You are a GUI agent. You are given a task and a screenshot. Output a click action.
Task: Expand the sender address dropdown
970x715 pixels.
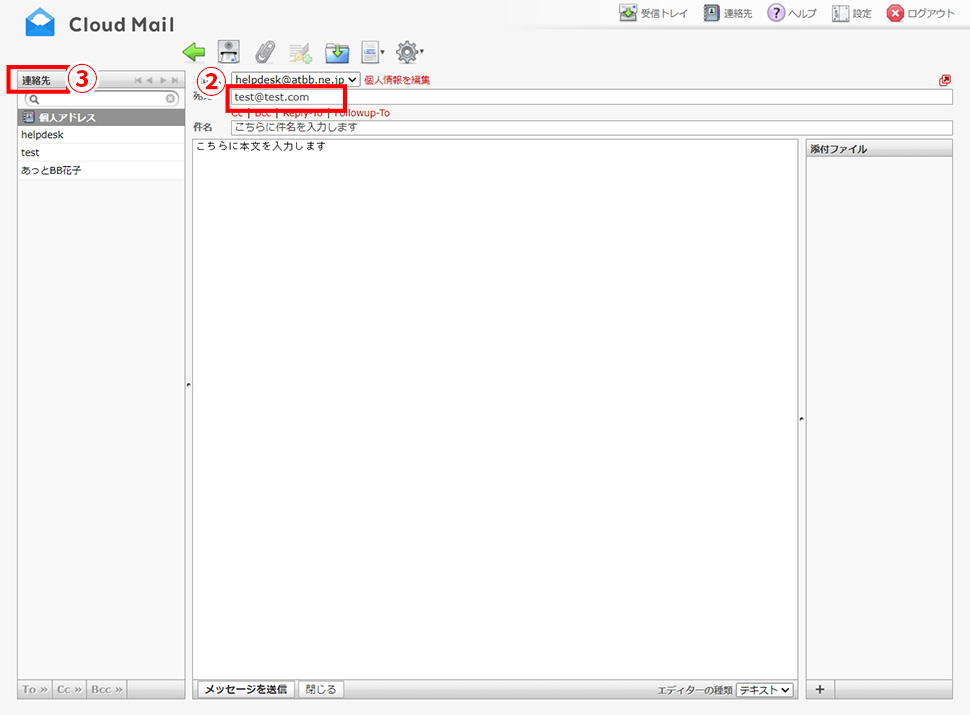pos(295,80)
